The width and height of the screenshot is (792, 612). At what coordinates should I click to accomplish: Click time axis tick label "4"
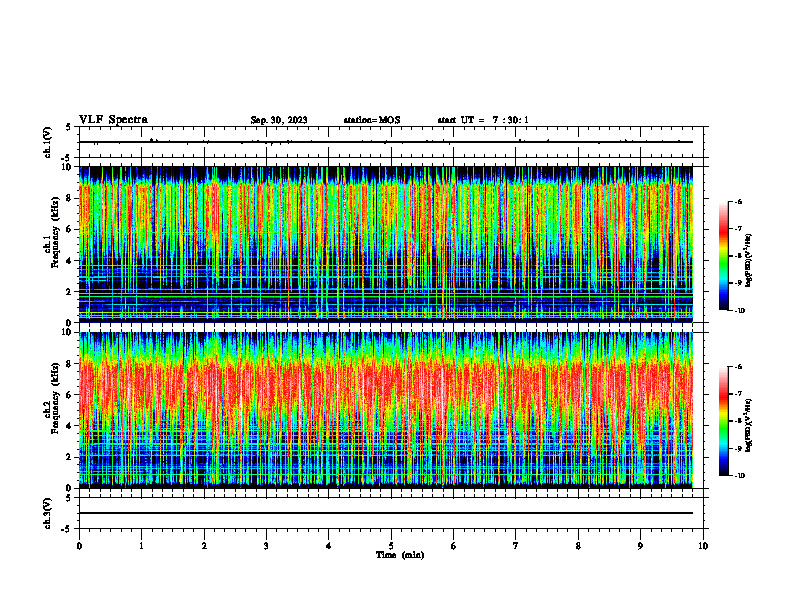(329, 546)
